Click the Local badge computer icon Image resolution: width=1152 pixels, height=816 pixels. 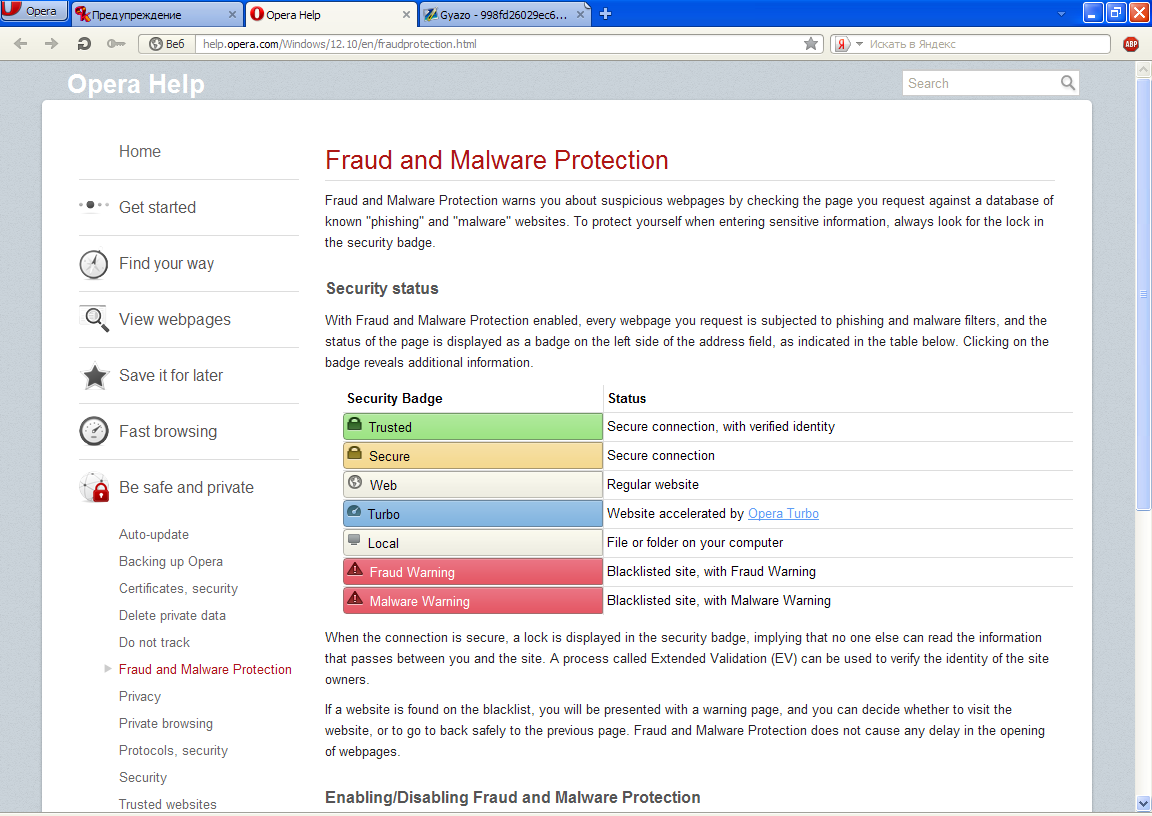click(354, 541)
